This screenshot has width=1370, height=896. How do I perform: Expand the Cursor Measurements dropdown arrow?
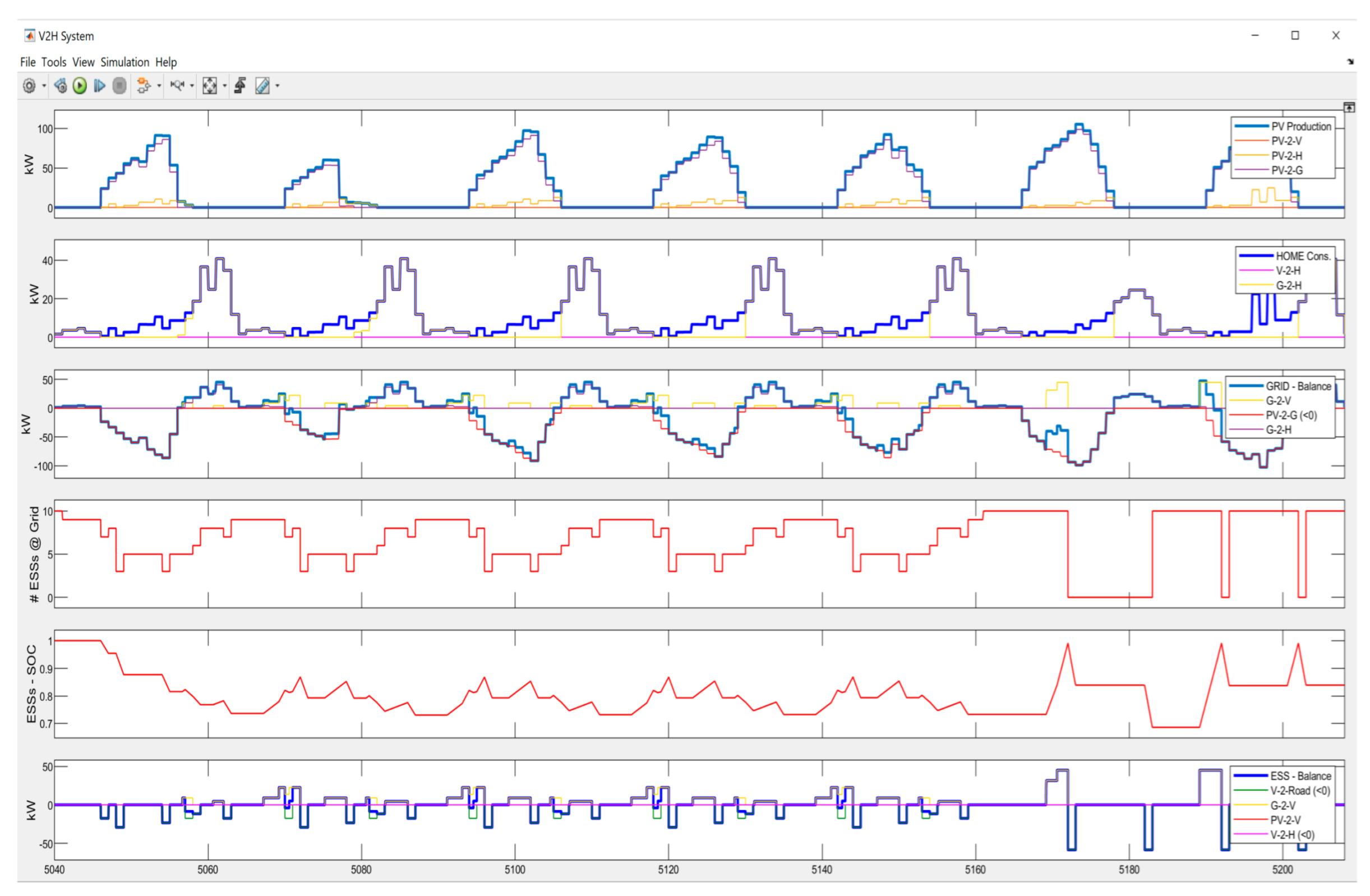click(278, 86)
